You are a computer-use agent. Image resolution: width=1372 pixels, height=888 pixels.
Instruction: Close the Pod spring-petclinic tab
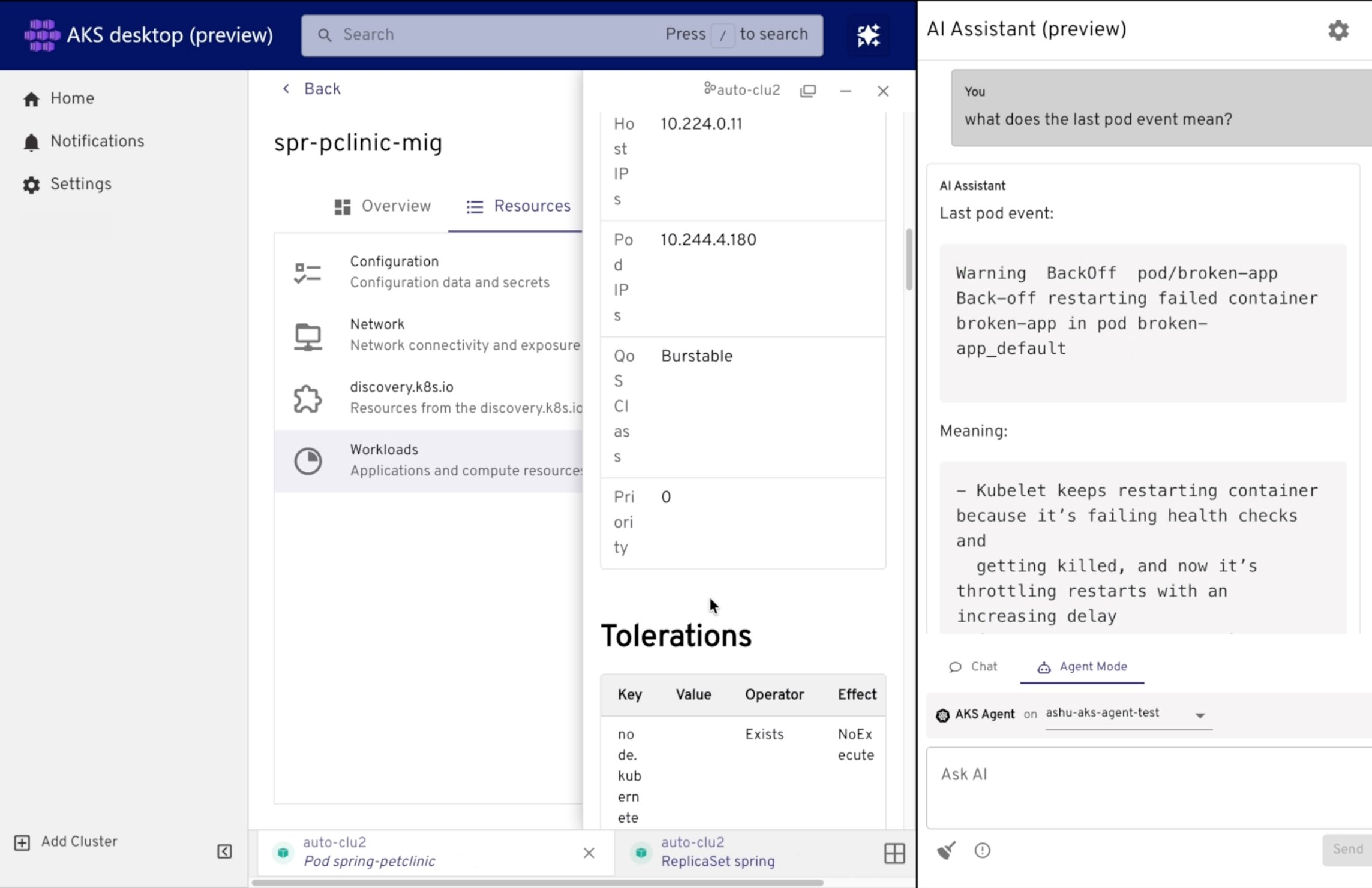point(589,853)
